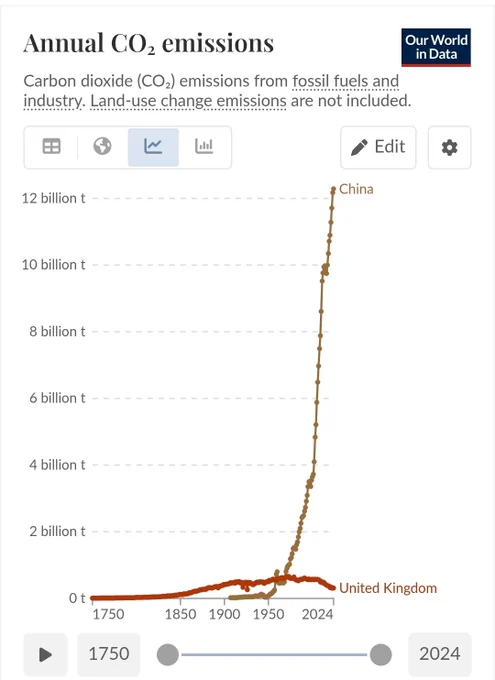The width and height of the screenshot is (495, 680).
Task: Click the timeline slider track middle
Action: click(x=274, y=654)
